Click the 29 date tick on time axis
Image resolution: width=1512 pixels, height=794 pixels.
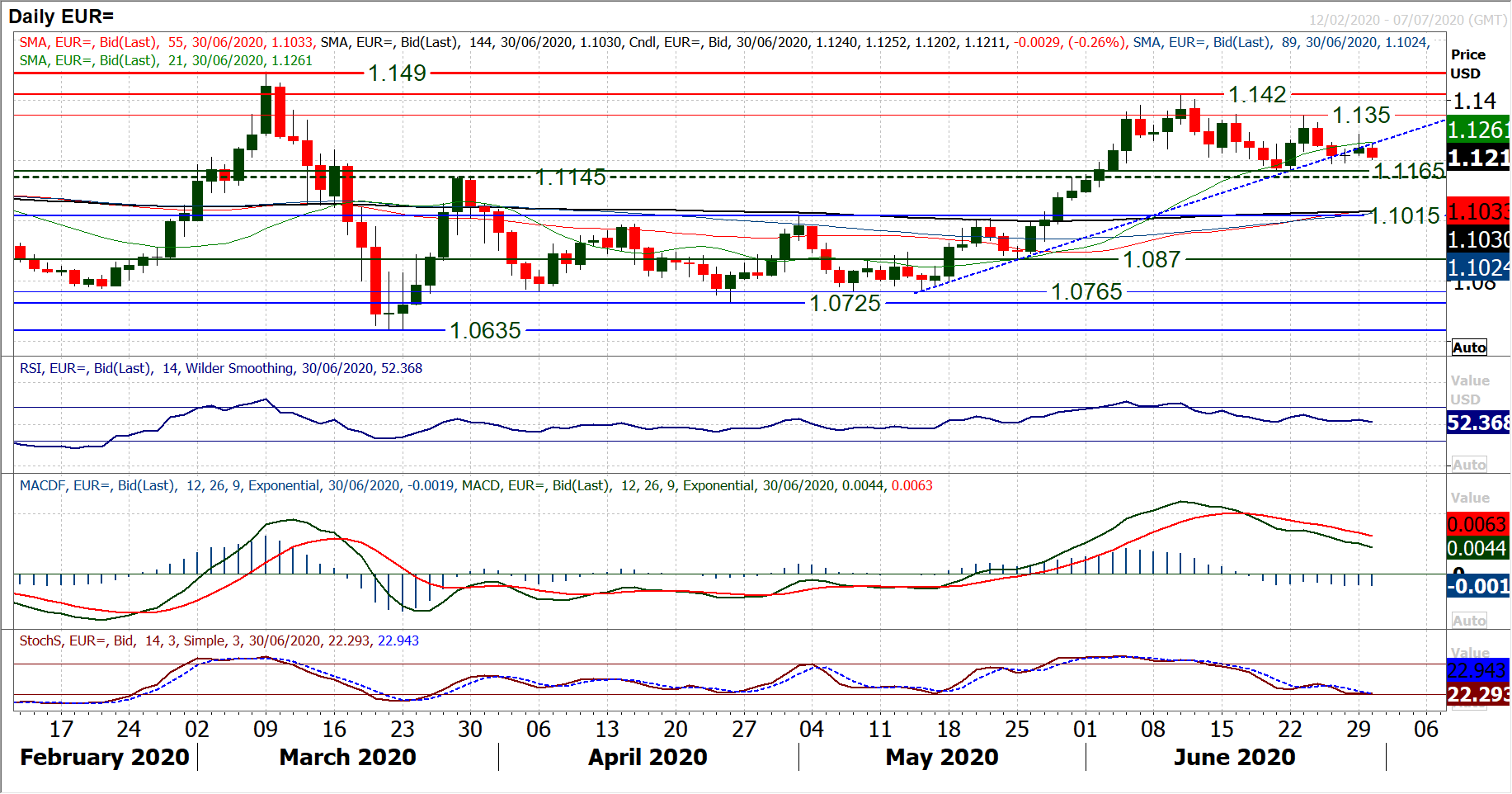point(1358,729)
